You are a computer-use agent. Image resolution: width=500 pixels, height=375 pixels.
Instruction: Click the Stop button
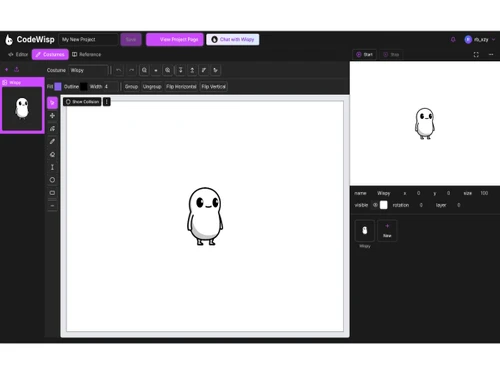(x=391, y=54)
